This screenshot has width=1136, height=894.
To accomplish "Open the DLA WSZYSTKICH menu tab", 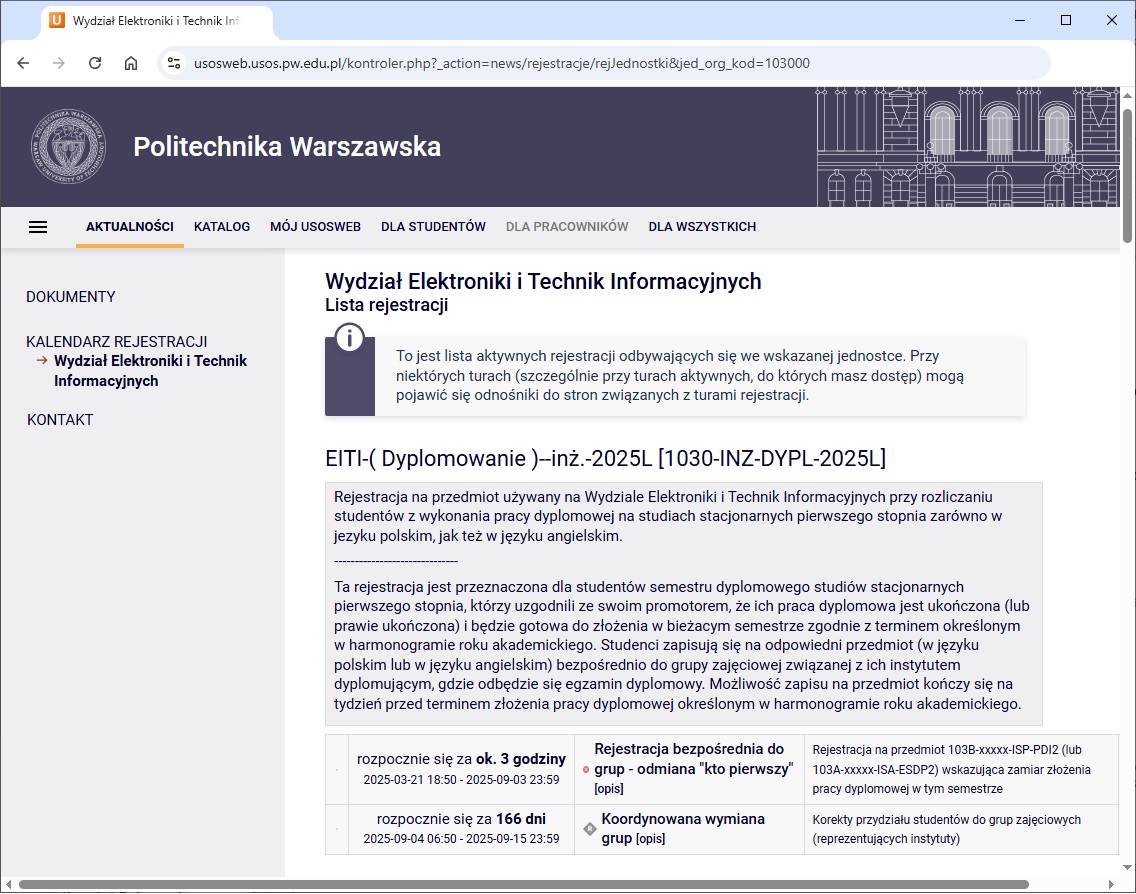I will pos(702,227).
